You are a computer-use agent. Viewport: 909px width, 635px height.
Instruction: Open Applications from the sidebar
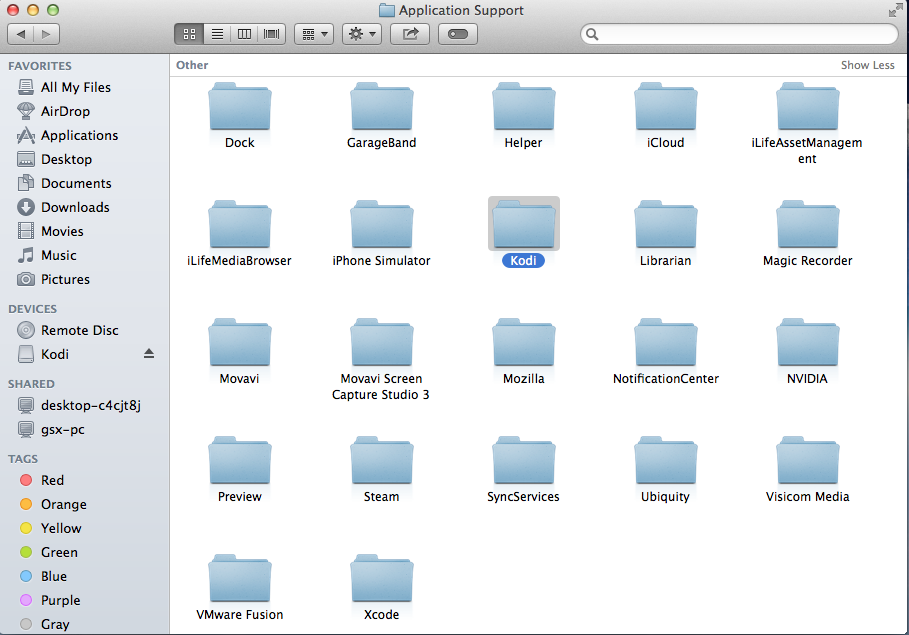[x=76, y=135]
